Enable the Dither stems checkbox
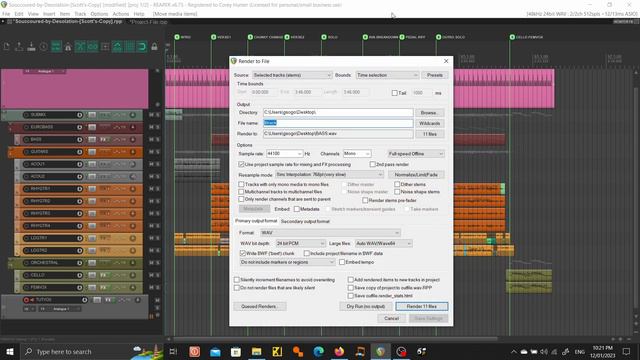 click(x=397, y=184)
